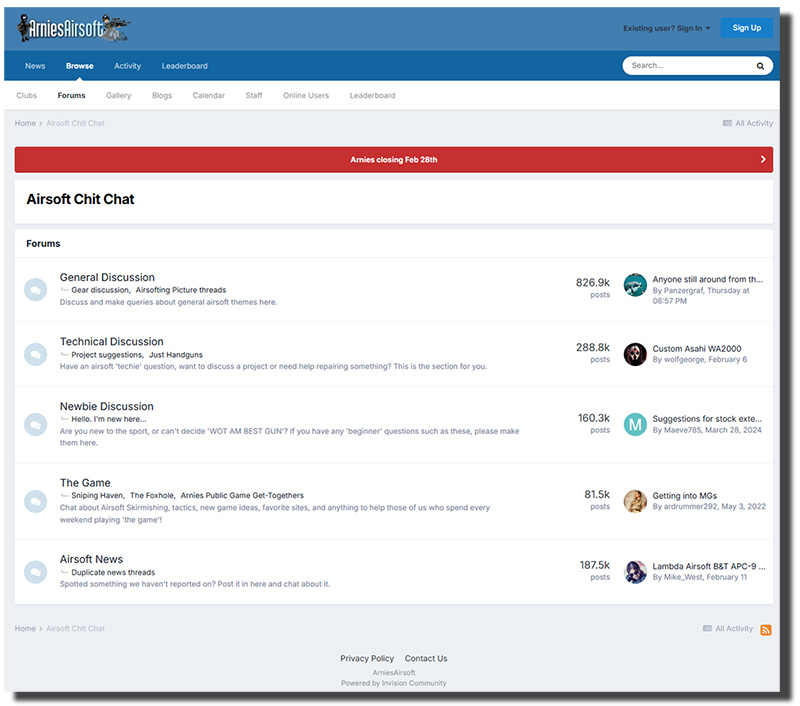Click the General Discussion forum bubble icon
This screenshot has width=800, height=706.
[x=35, y=290]
